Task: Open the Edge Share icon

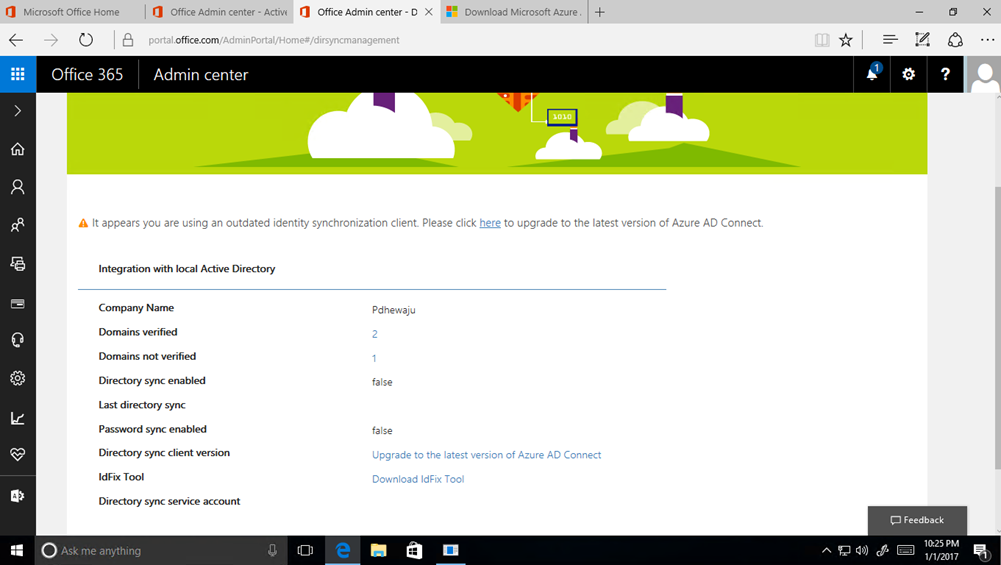Action: coord(955,40)
